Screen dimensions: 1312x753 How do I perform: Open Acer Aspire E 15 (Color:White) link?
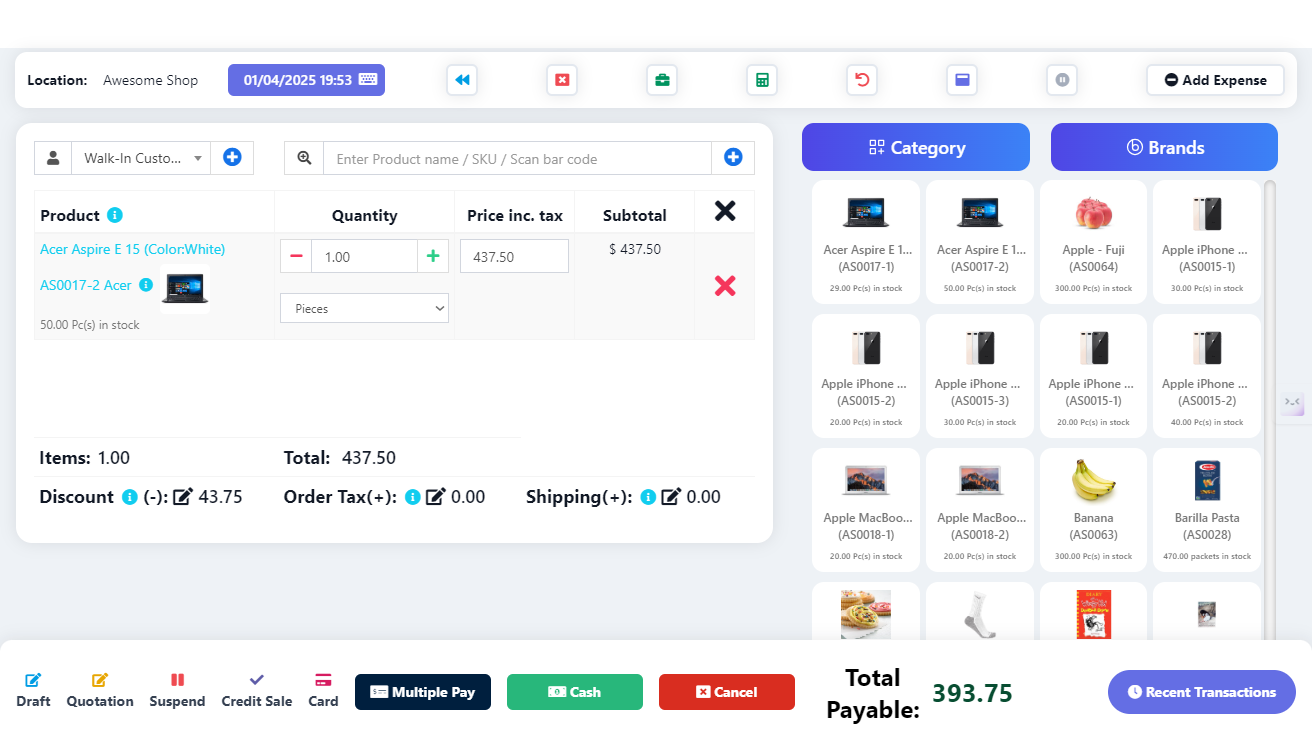pos(133,249)
